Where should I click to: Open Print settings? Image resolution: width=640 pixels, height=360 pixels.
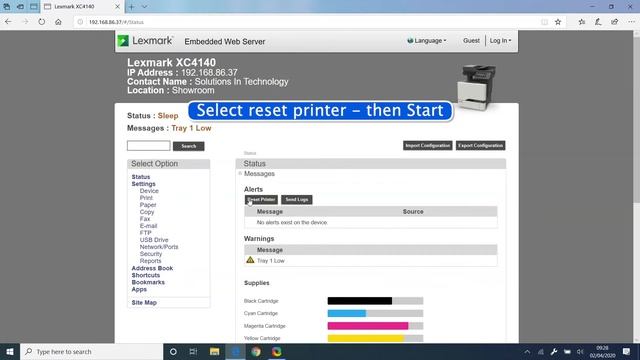[146, 198]
